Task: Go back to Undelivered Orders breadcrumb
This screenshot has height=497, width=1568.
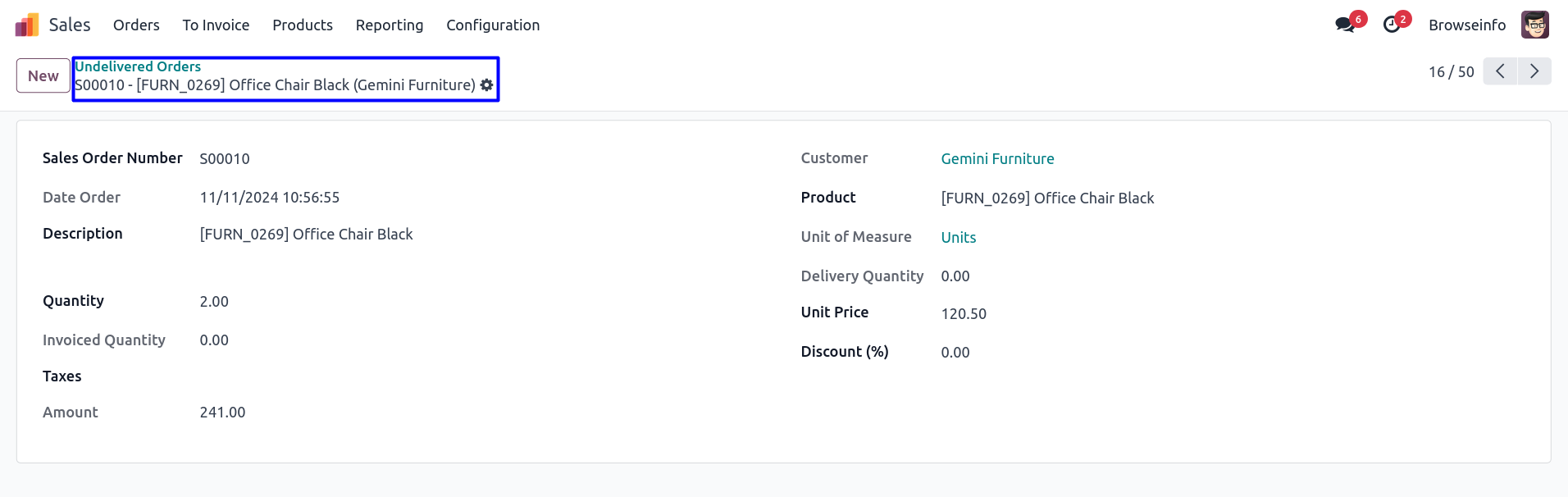Action: [138, 66]
